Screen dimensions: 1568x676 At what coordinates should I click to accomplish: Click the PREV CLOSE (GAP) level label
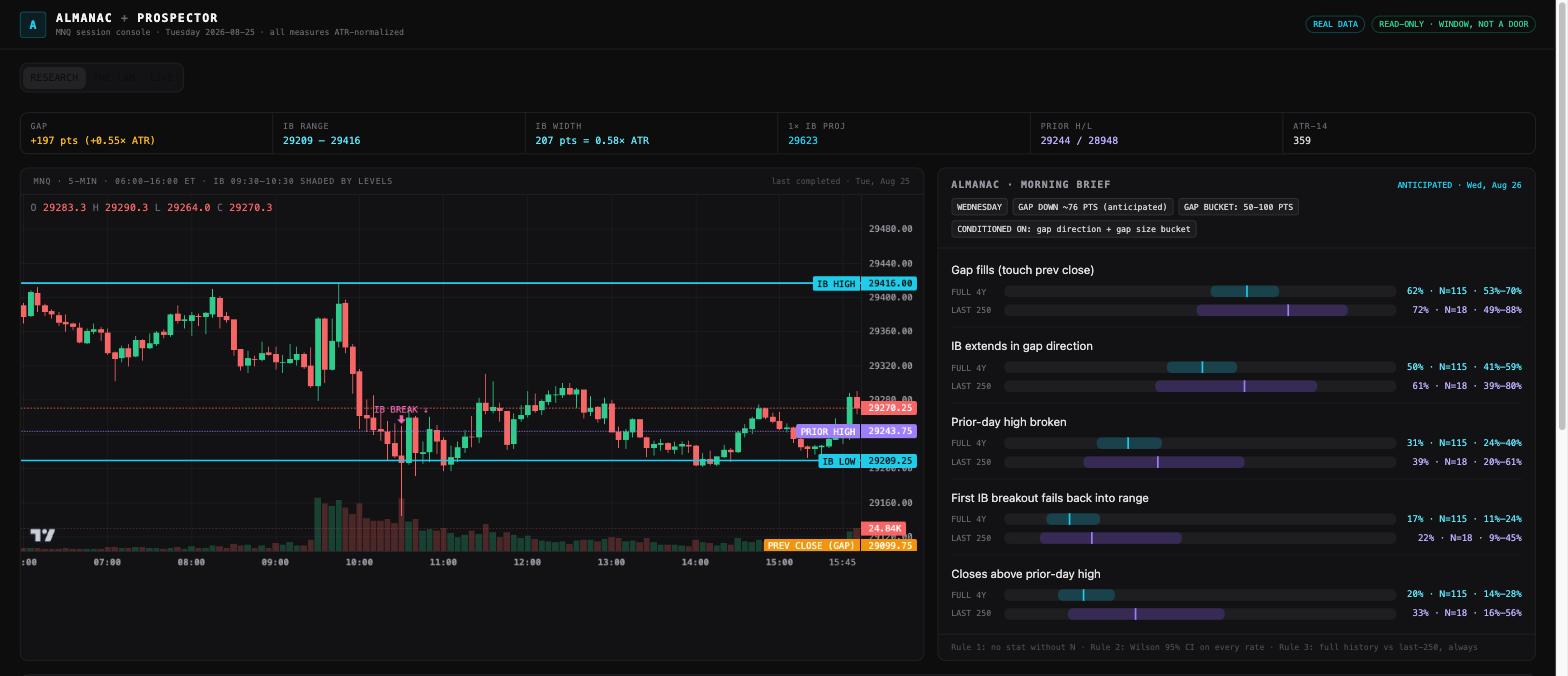[x=811, y=546]
